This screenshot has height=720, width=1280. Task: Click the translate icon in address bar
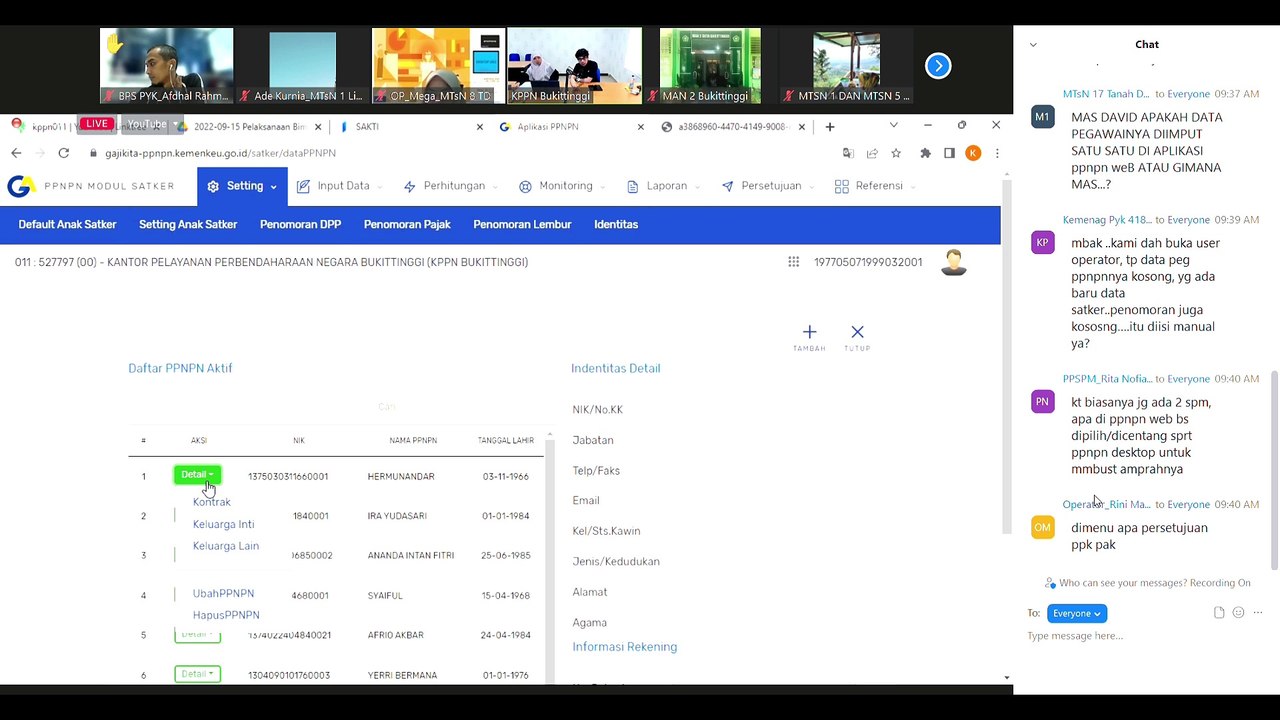[848, 153]
